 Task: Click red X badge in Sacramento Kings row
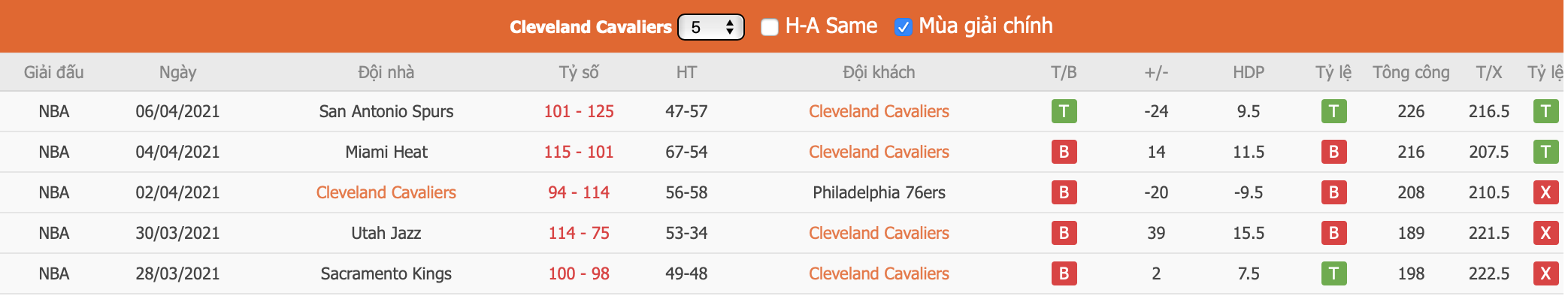pos(1545,273)
